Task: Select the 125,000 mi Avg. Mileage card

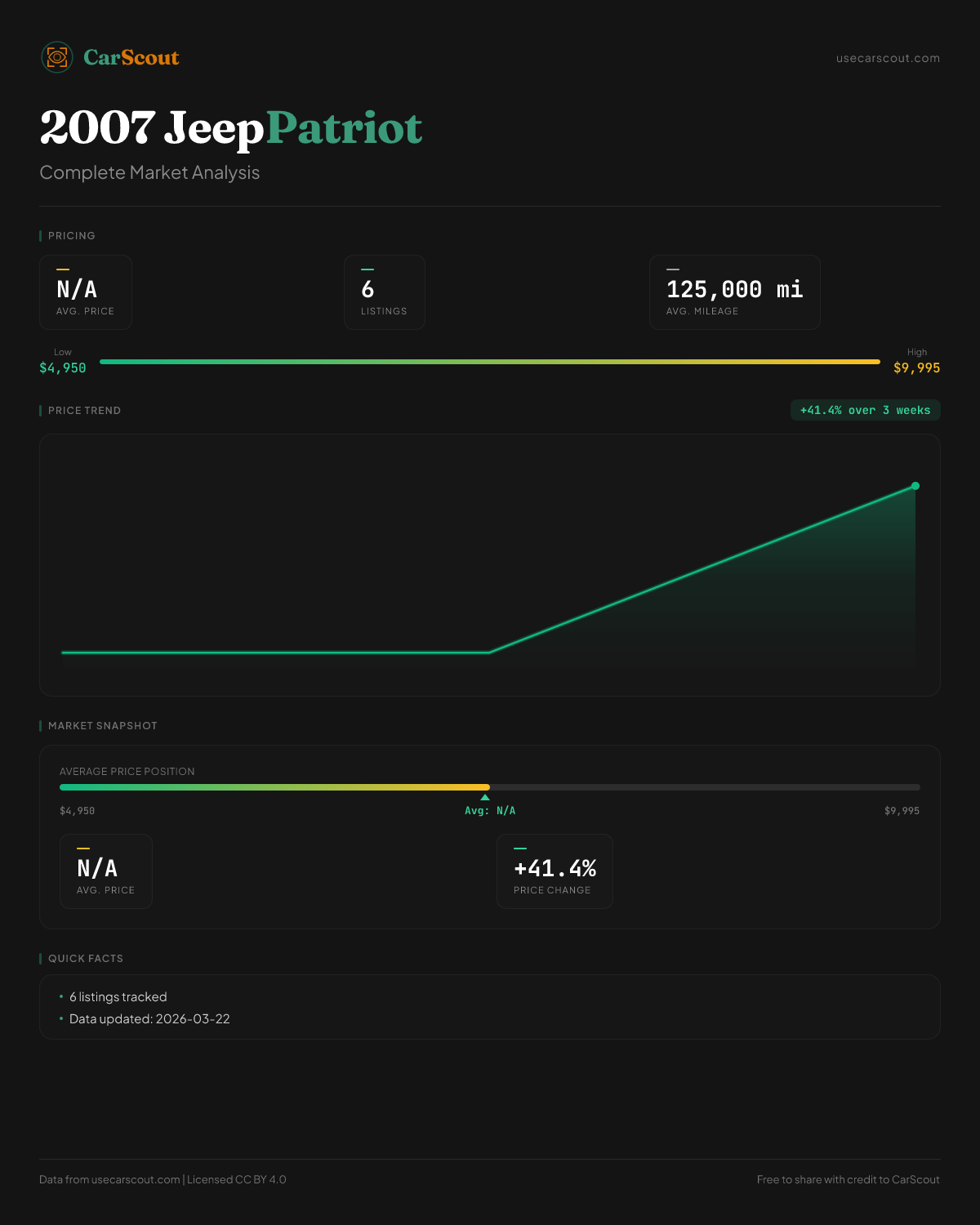Action: (734, 292)
